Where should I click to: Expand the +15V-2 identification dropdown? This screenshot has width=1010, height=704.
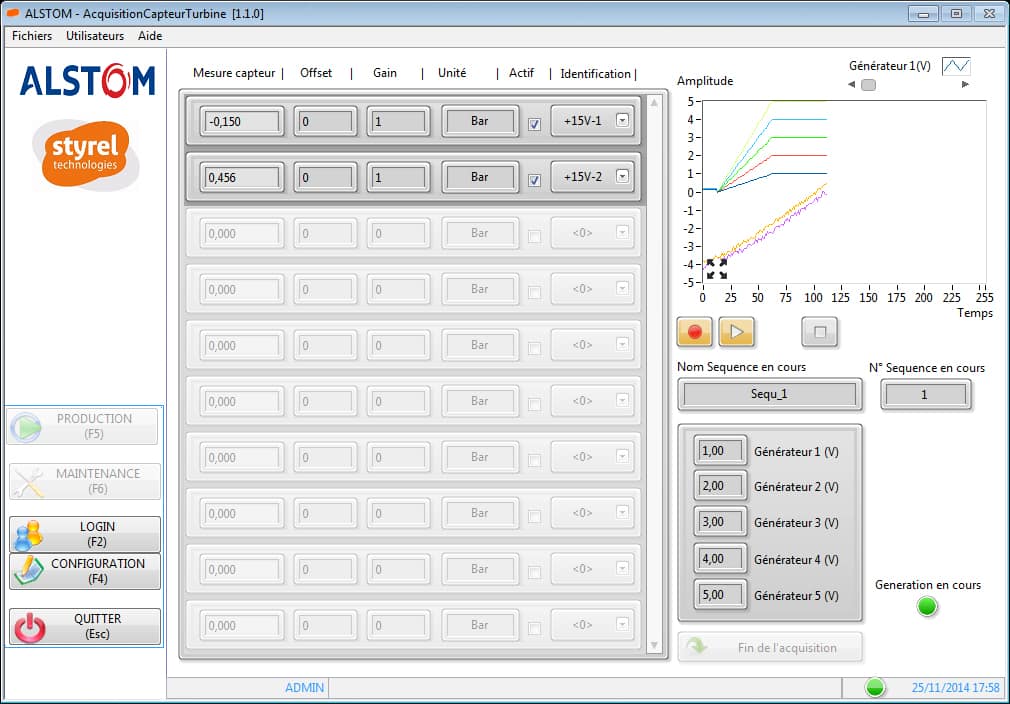622,176
